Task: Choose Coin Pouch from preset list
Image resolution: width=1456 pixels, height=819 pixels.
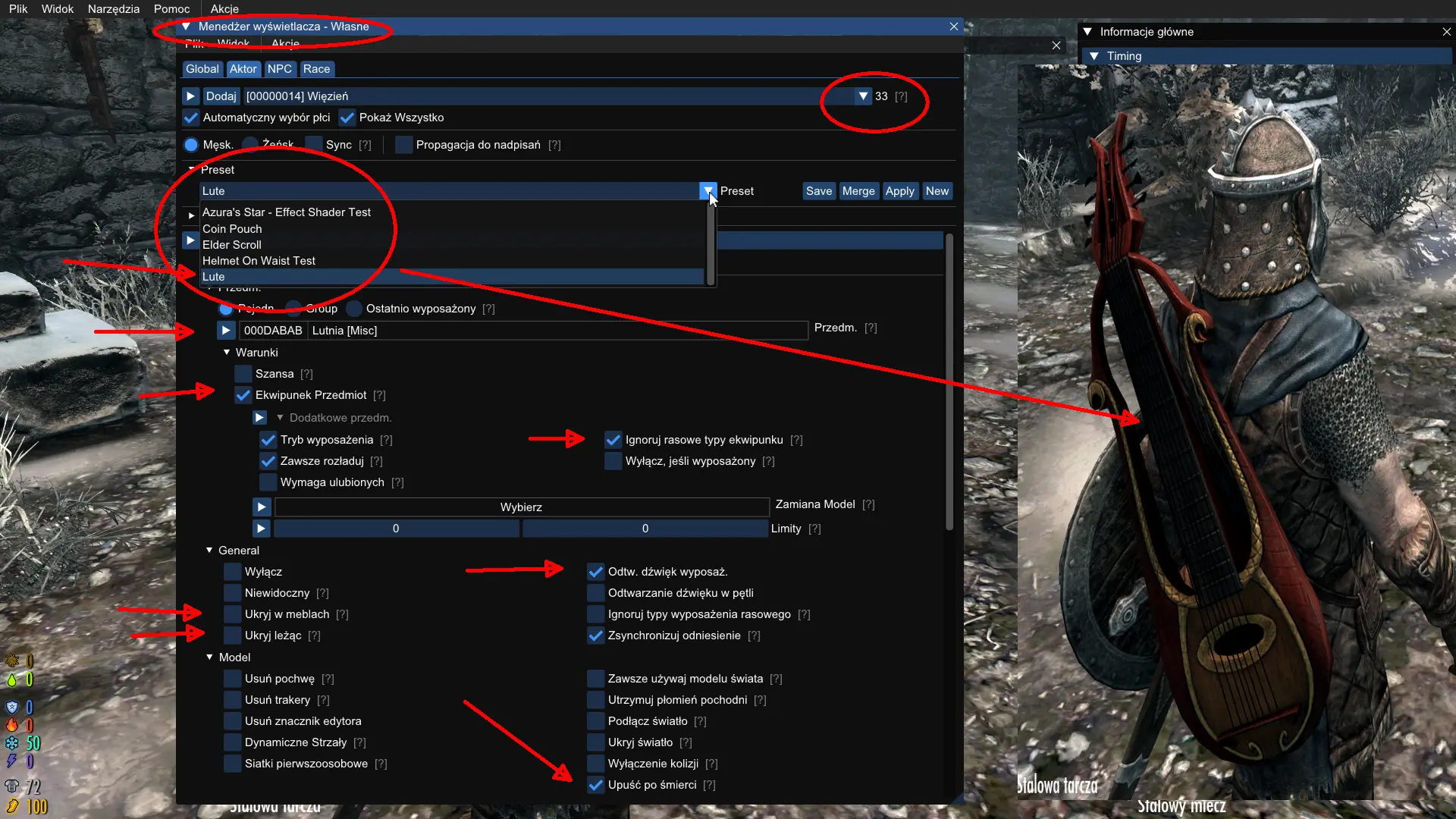Action: click(453, 229)
